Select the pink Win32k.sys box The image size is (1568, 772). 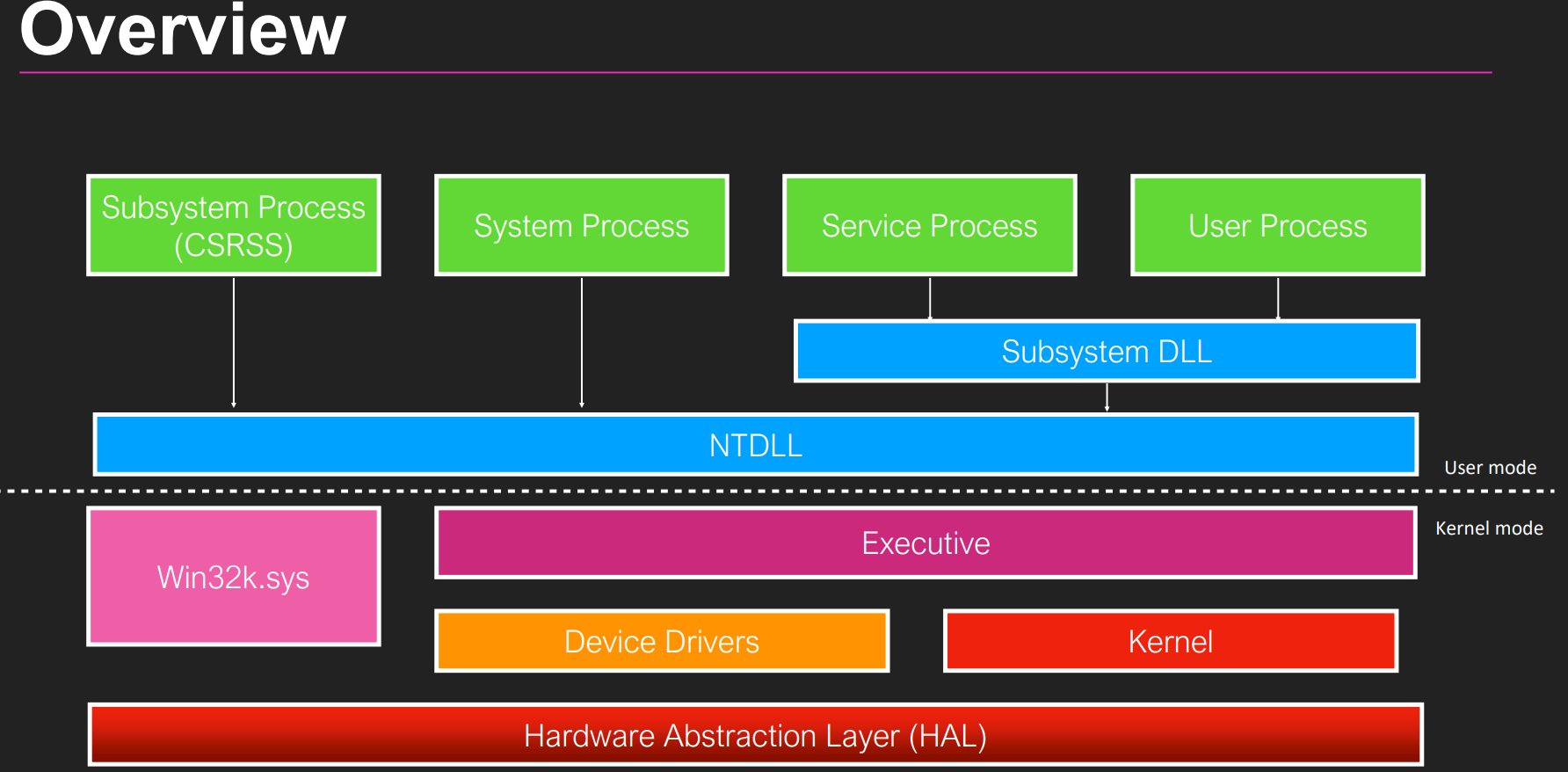[234, 578]
